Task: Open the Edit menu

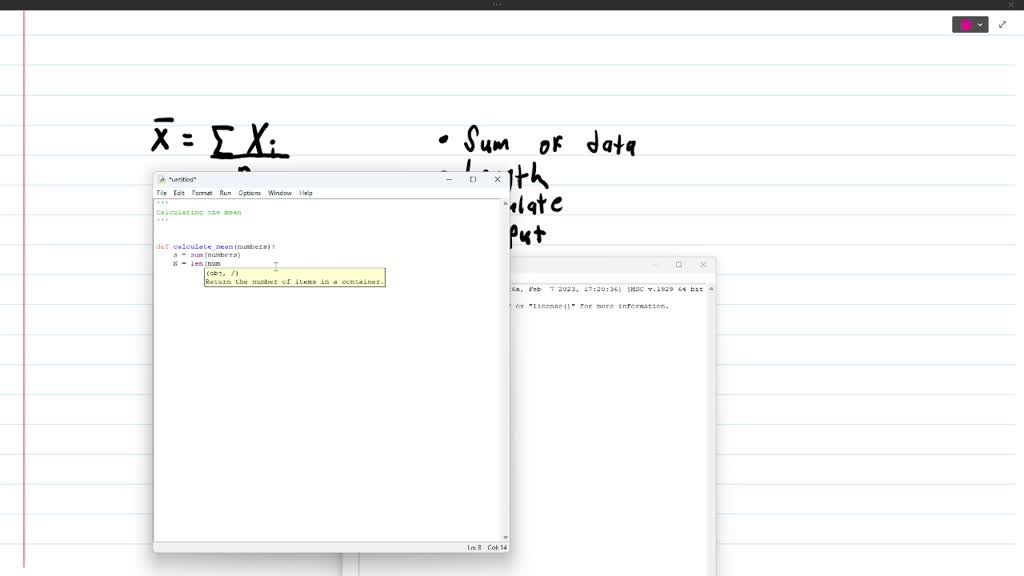Action: point(179,193)
